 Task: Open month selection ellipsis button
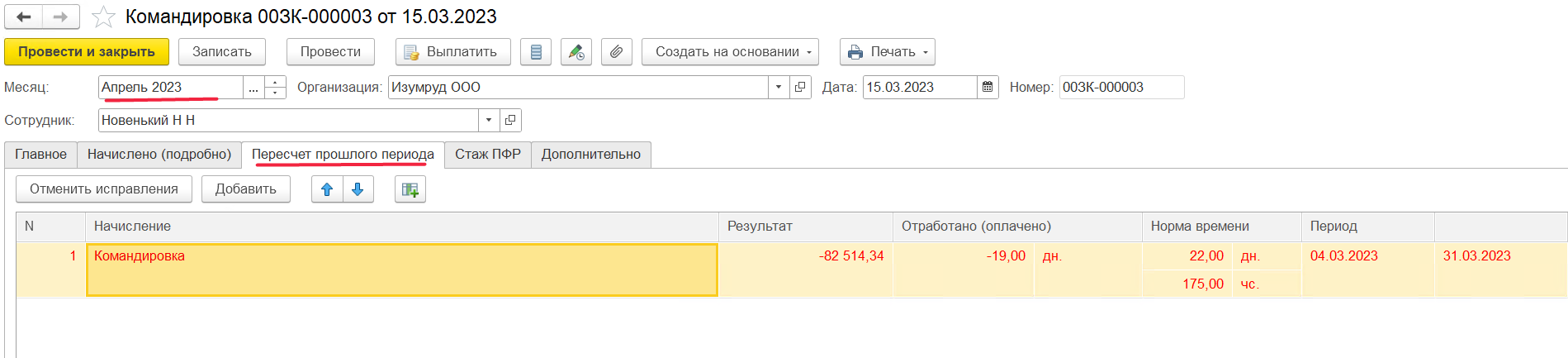[253, 87]
